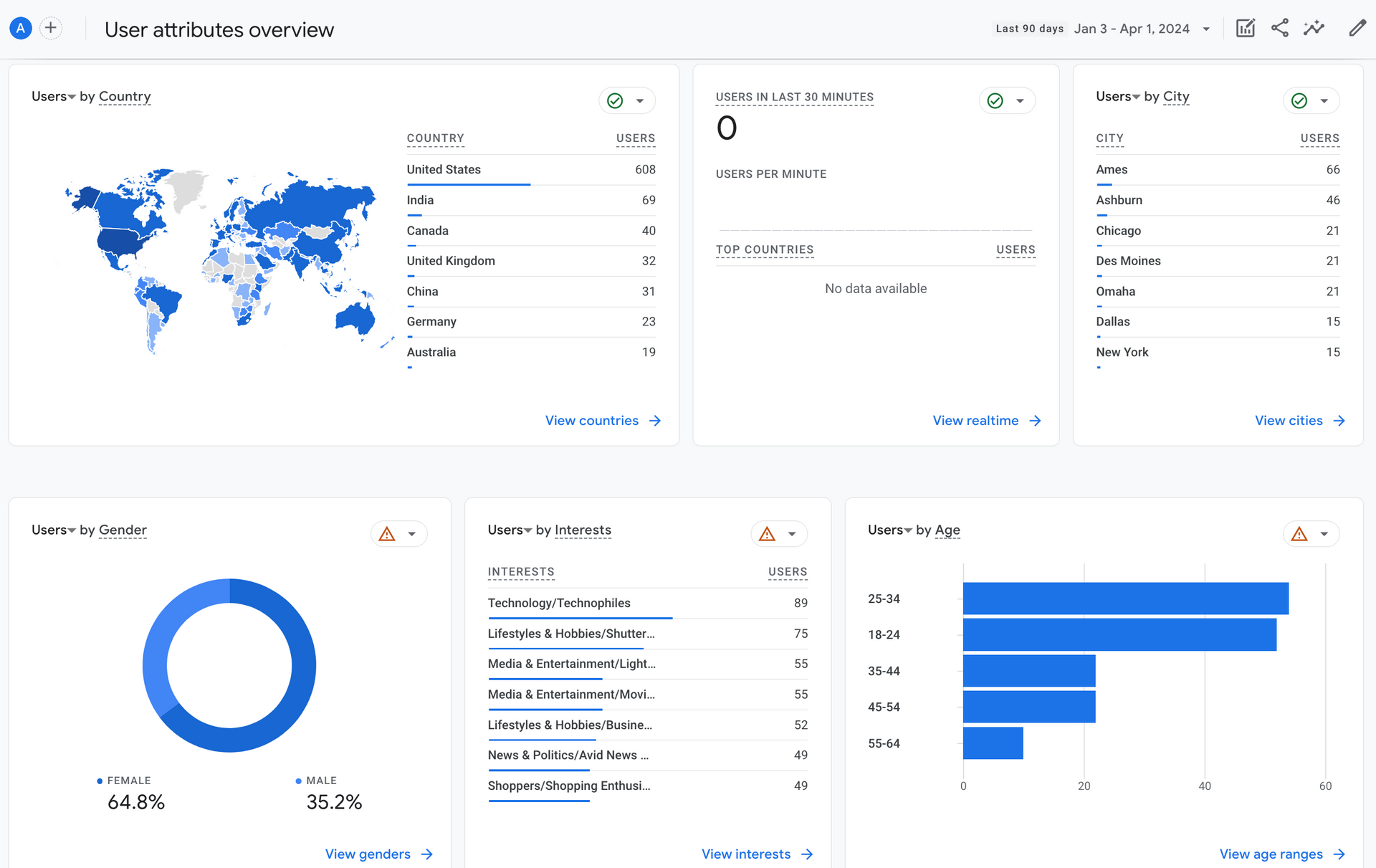Select the City dimension label in the city card
Viewport: 1376px width, 868px height.
(1176, 96)
